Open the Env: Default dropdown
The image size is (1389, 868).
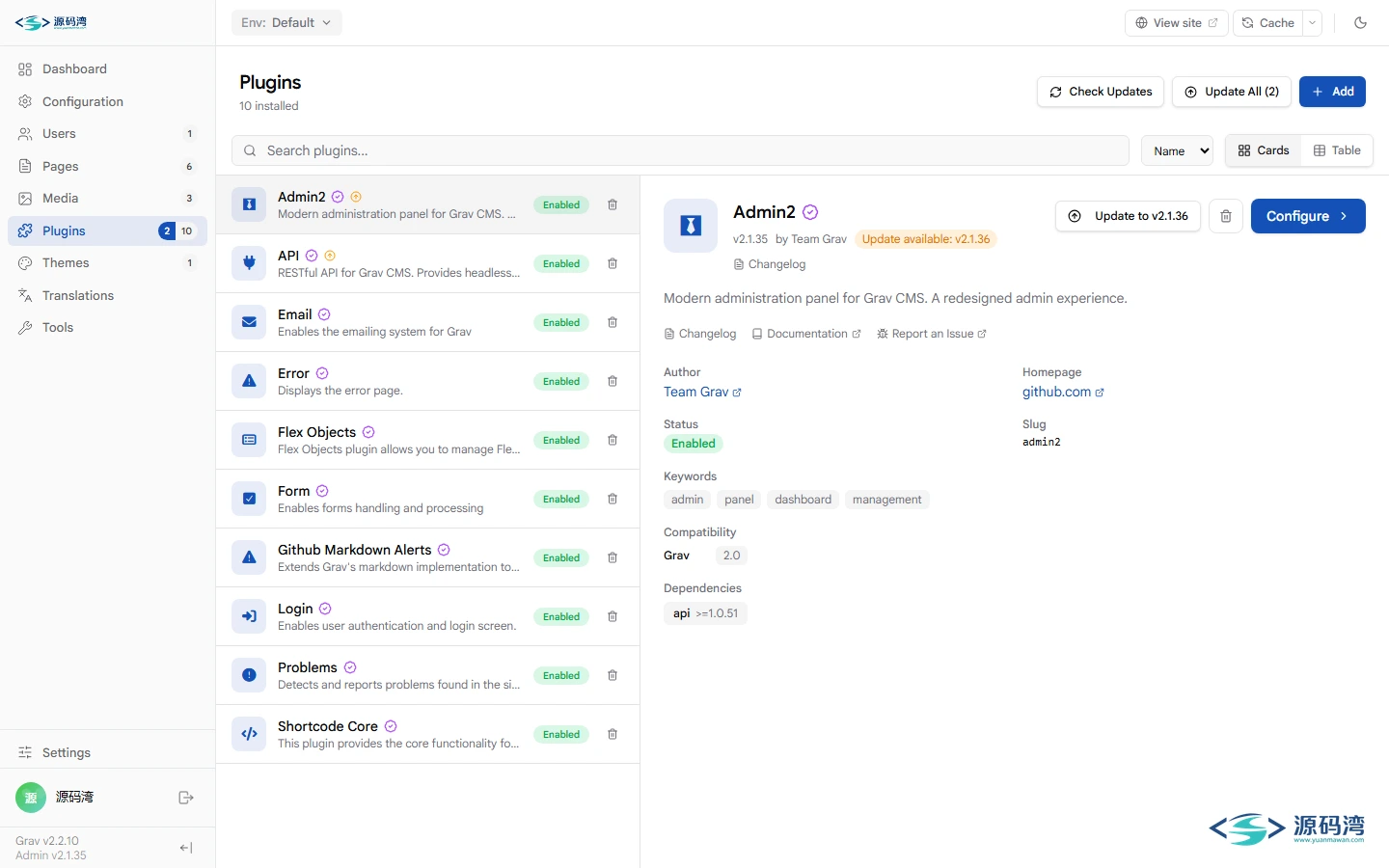pyautogui.click(x=286, y=23)
